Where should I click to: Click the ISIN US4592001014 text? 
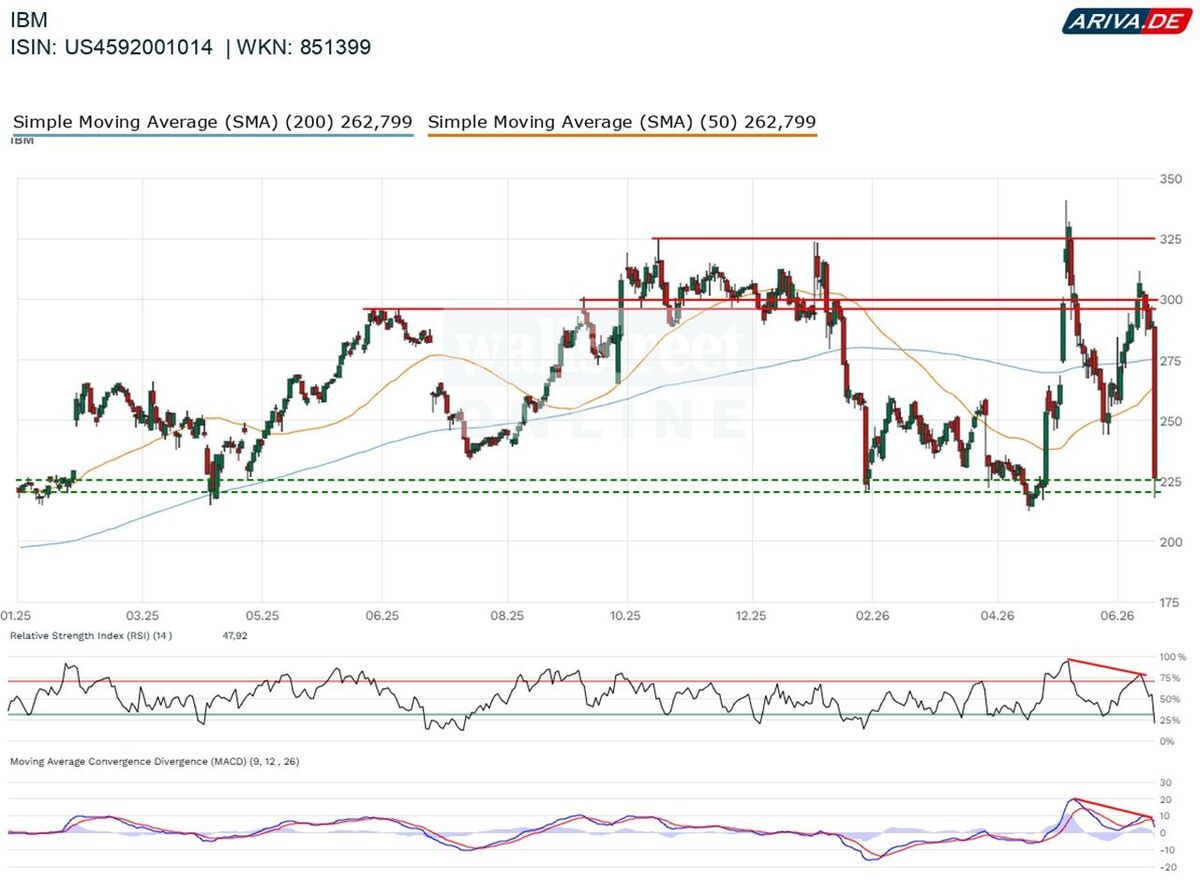coord(111,47)
